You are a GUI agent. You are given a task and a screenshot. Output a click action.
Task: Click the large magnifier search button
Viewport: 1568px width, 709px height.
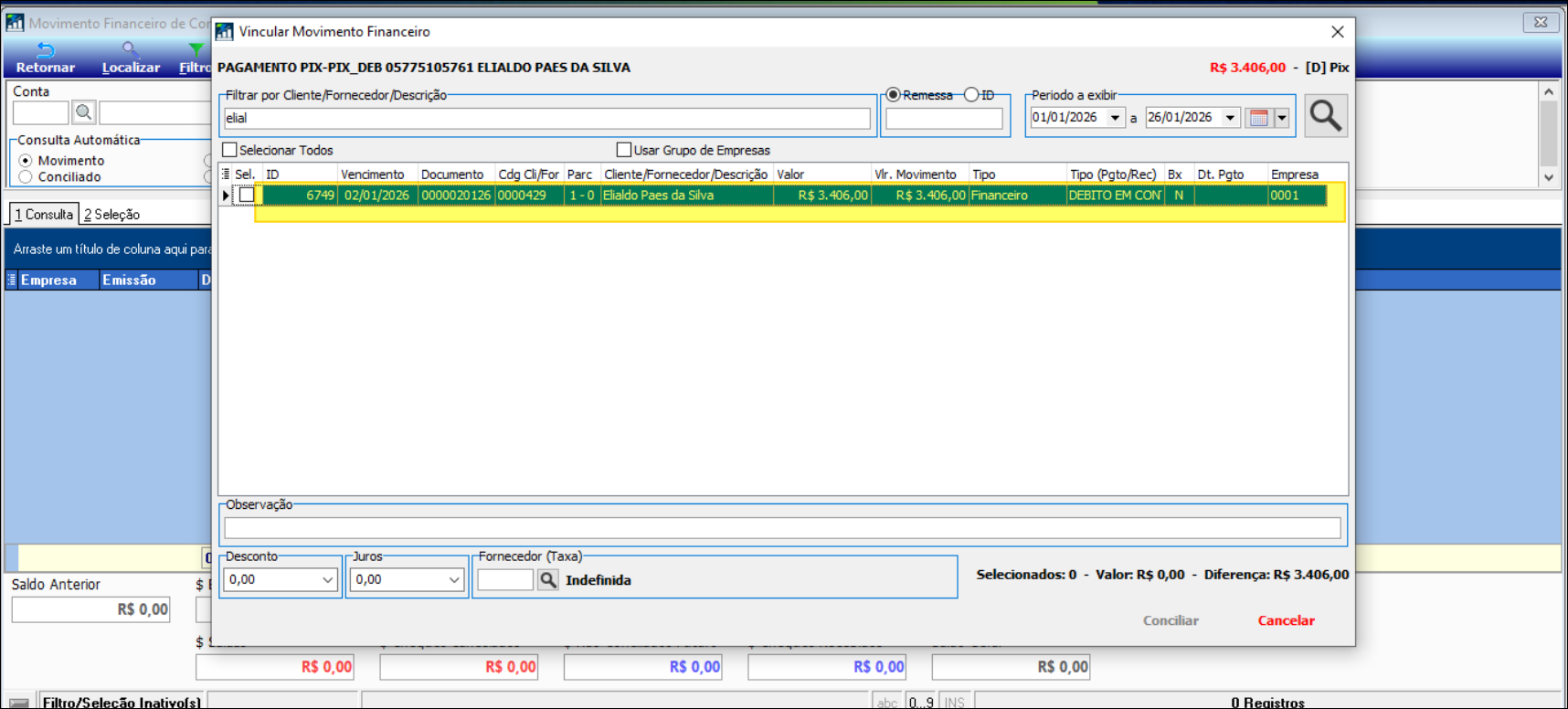pos(1325,116)
